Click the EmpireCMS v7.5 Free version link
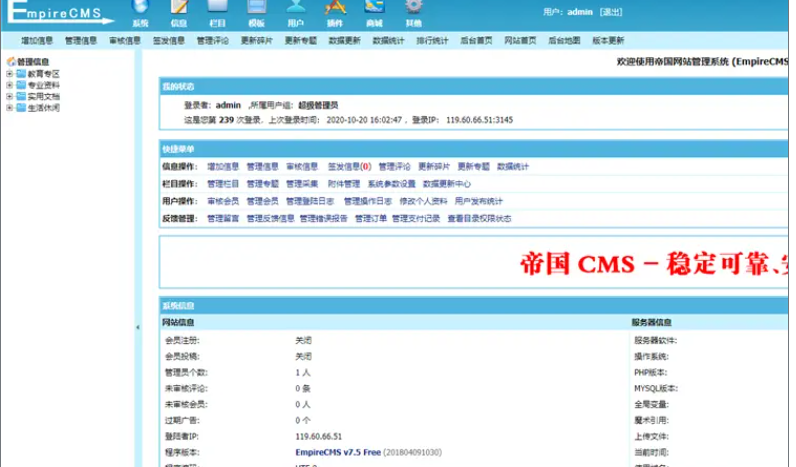This screenshot has width=796, height=467. (338, 452)
